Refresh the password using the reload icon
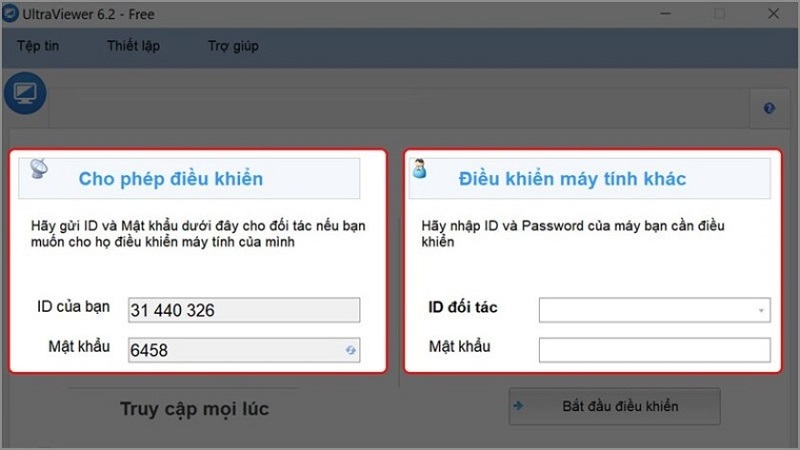Screen dimensions: 800x450 click(351, 350)
